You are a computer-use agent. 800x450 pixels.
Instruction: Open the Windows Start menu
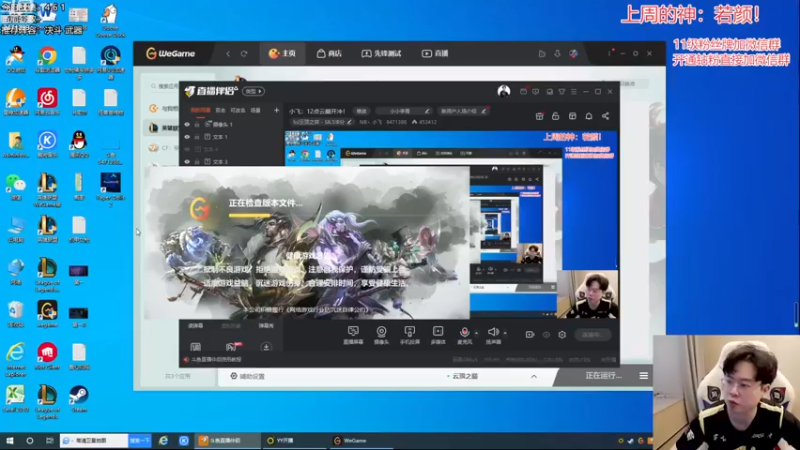[x=10, y=440]
